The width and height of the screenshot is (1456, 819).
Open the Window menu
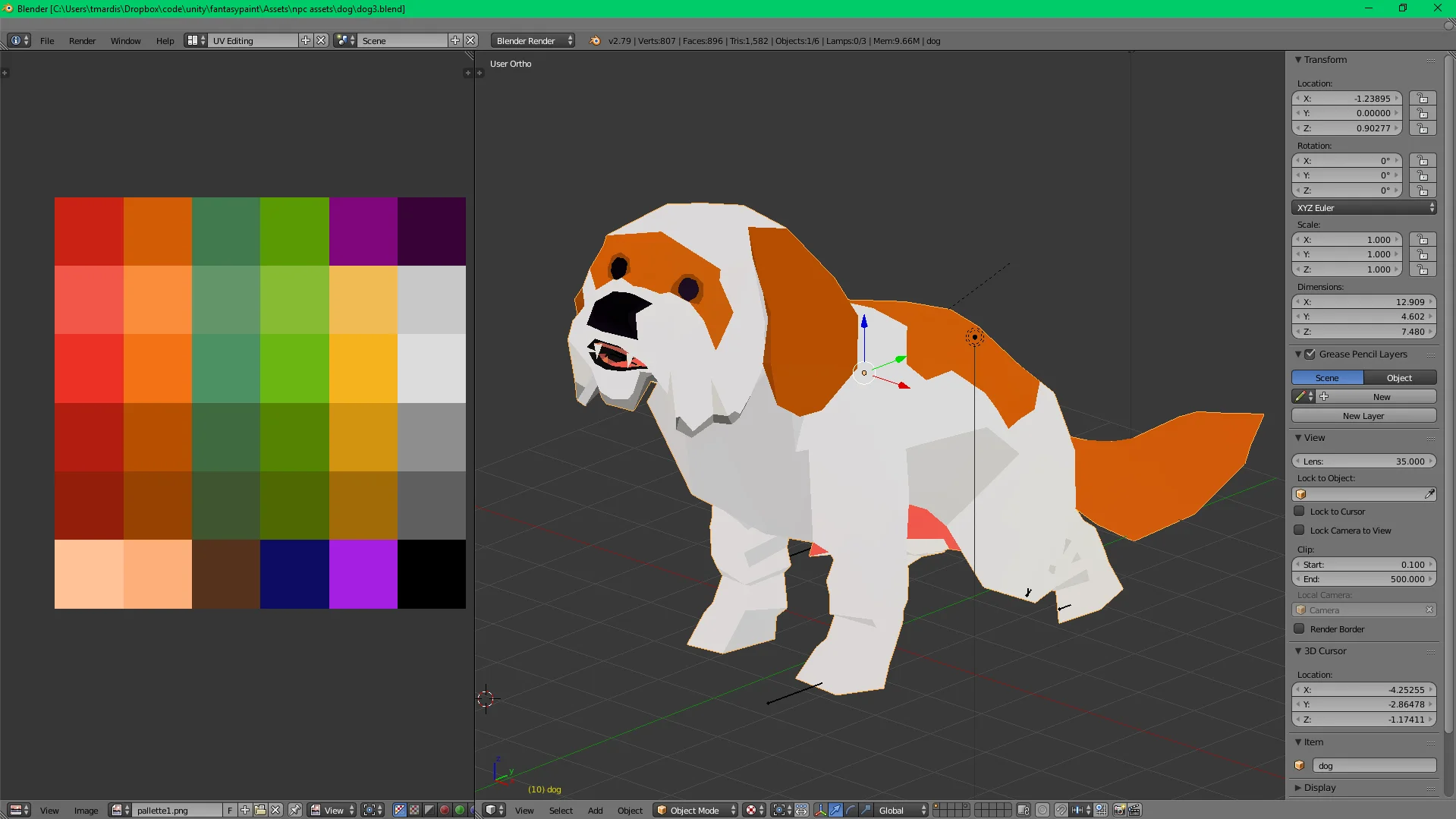pyautogui.click(x=125, y=41)
